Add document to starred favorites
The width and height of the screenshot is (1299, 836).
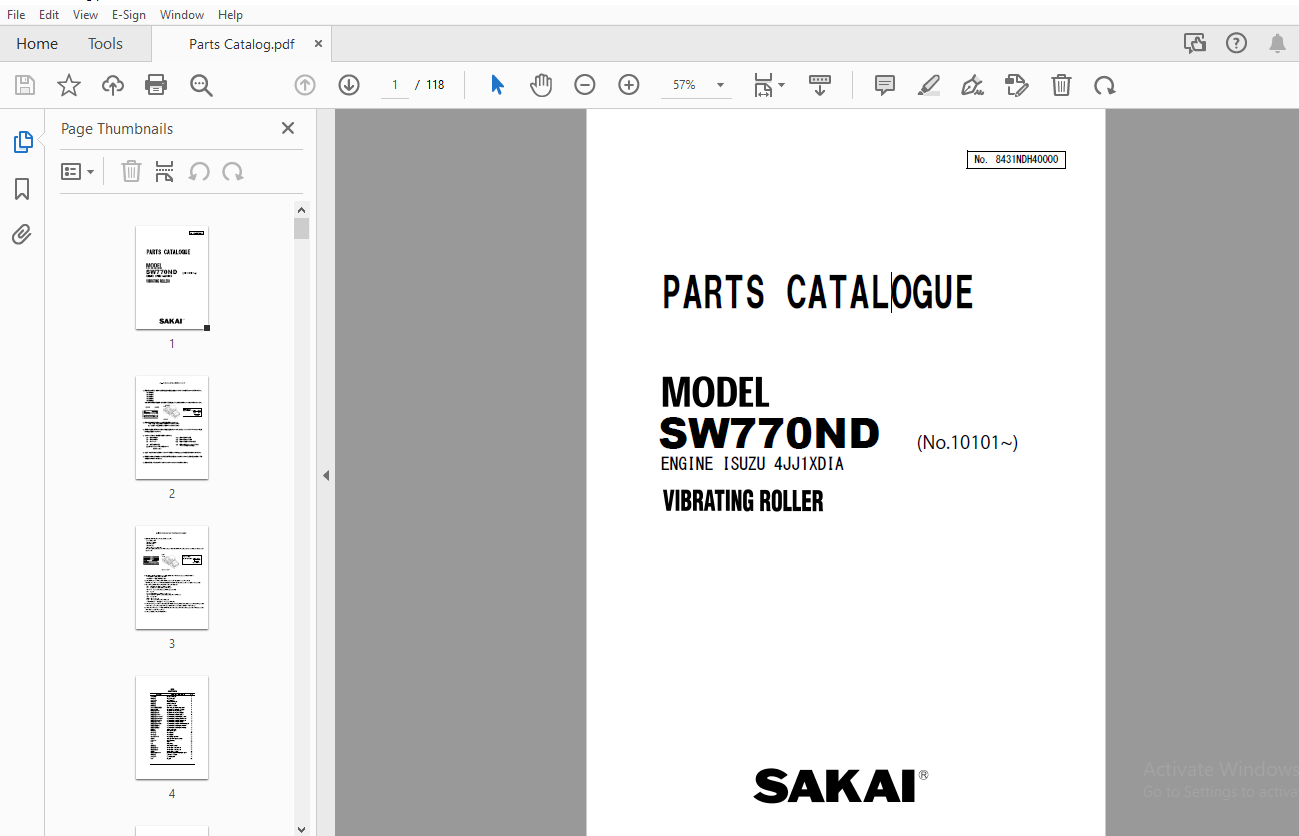69,85
